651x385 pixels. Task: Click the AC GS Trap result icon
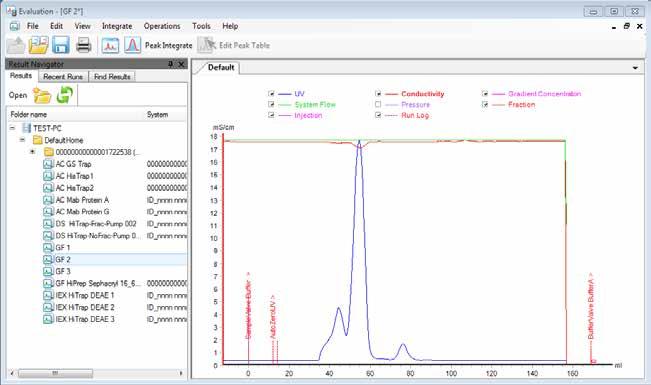(48, 164)
